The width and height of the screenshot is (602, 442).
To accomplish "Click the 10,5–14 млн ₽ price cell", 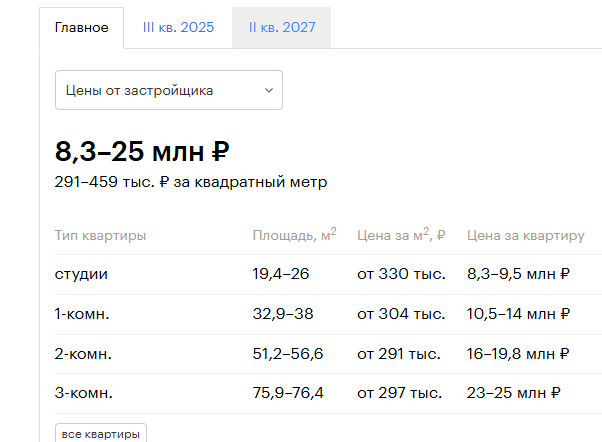I will click(518, 314).
